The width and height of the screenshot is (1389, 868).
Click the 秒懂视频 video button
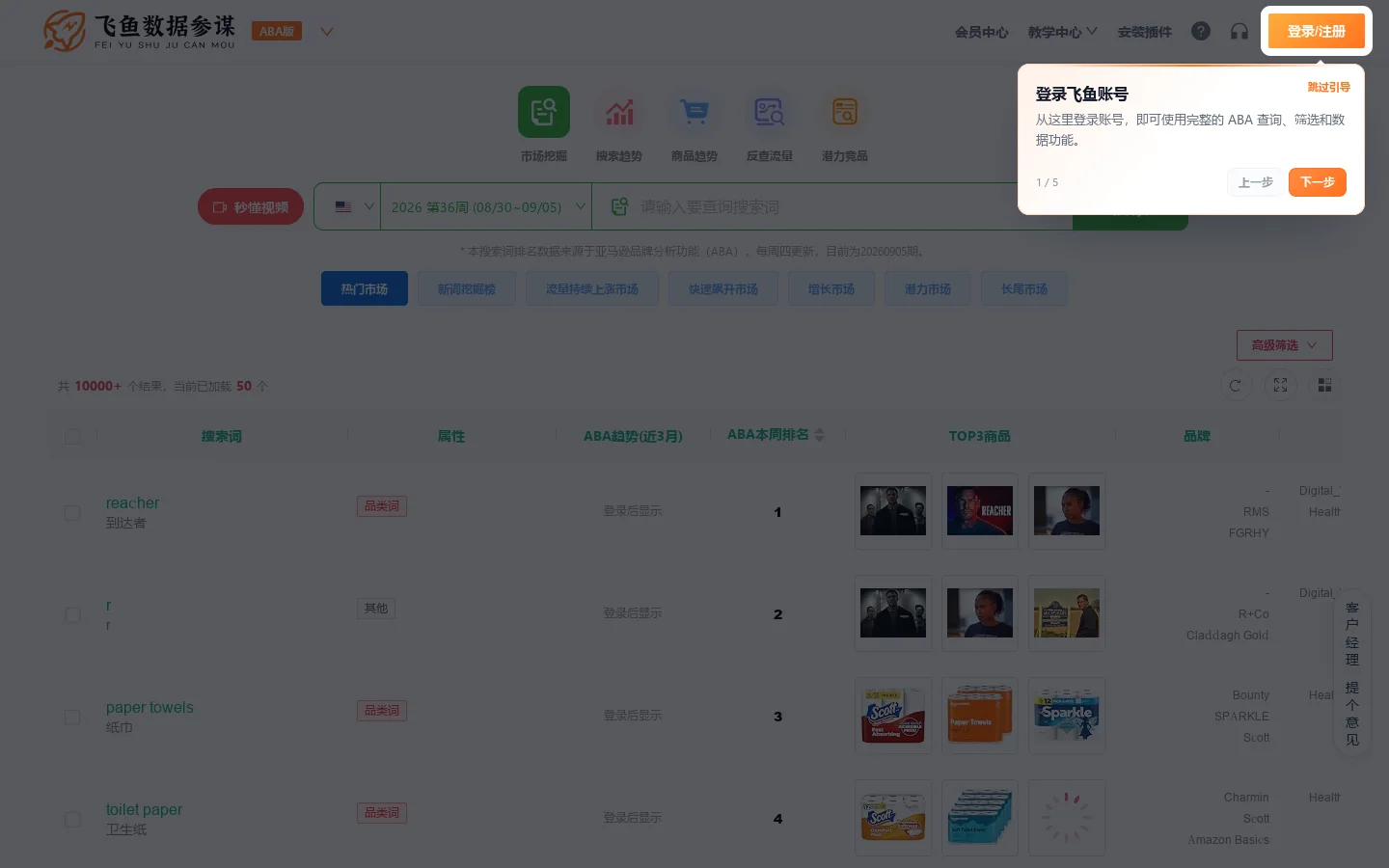pos(251,206)
